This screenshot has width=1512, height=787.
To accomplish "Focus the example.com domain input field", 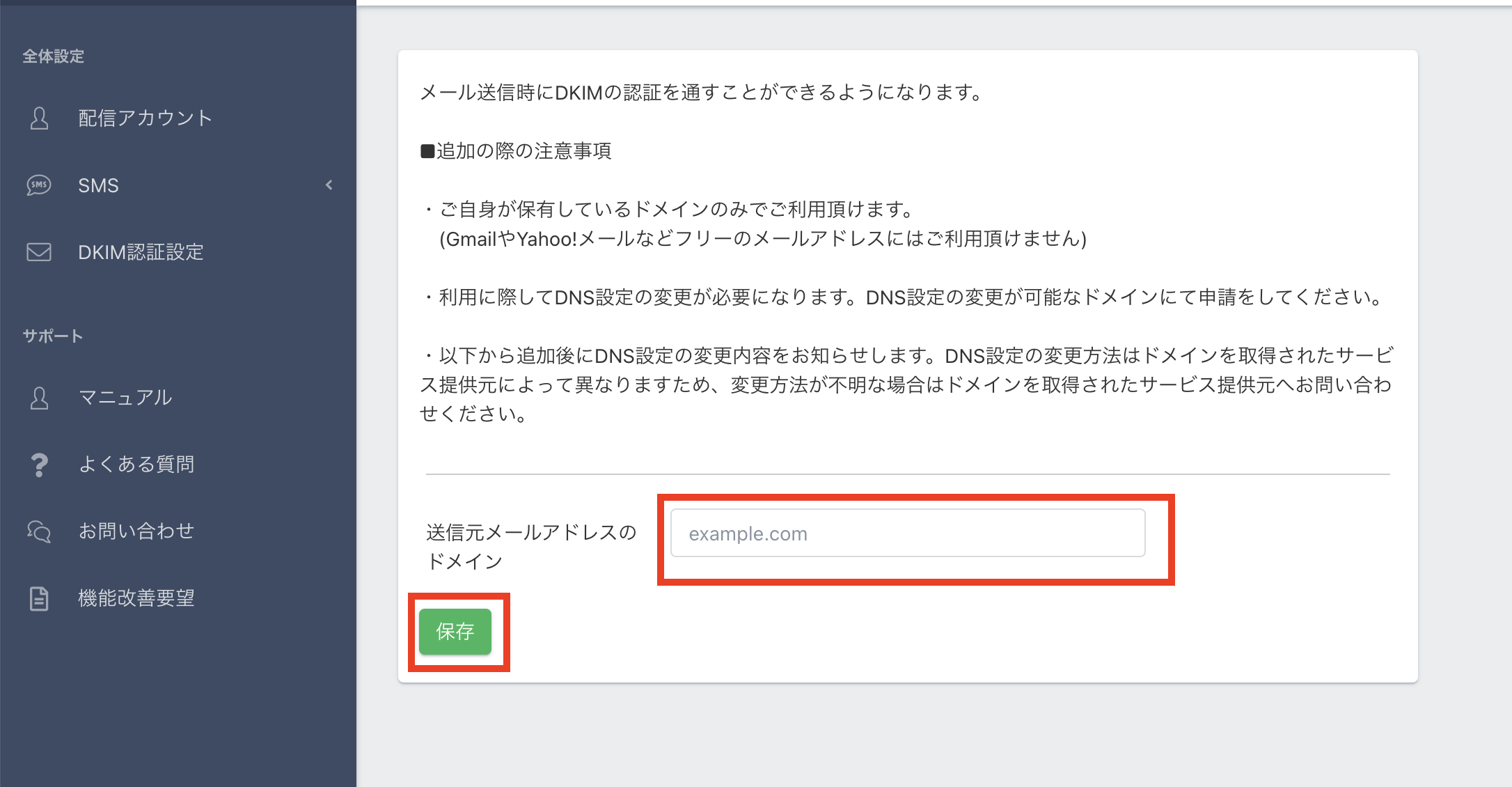I will [907, 533].
